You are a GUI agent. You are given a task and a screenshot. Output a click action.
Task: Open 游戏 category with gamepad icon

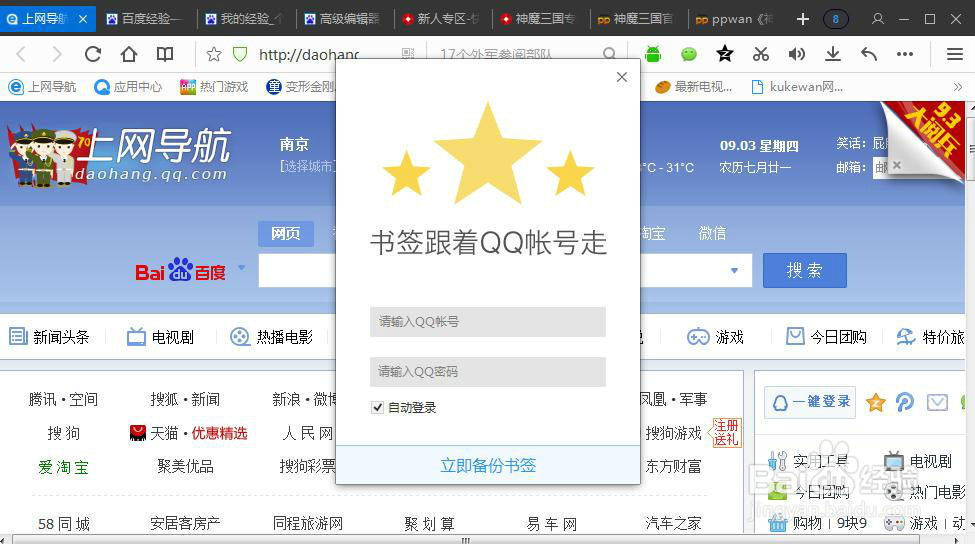(716, 337)
